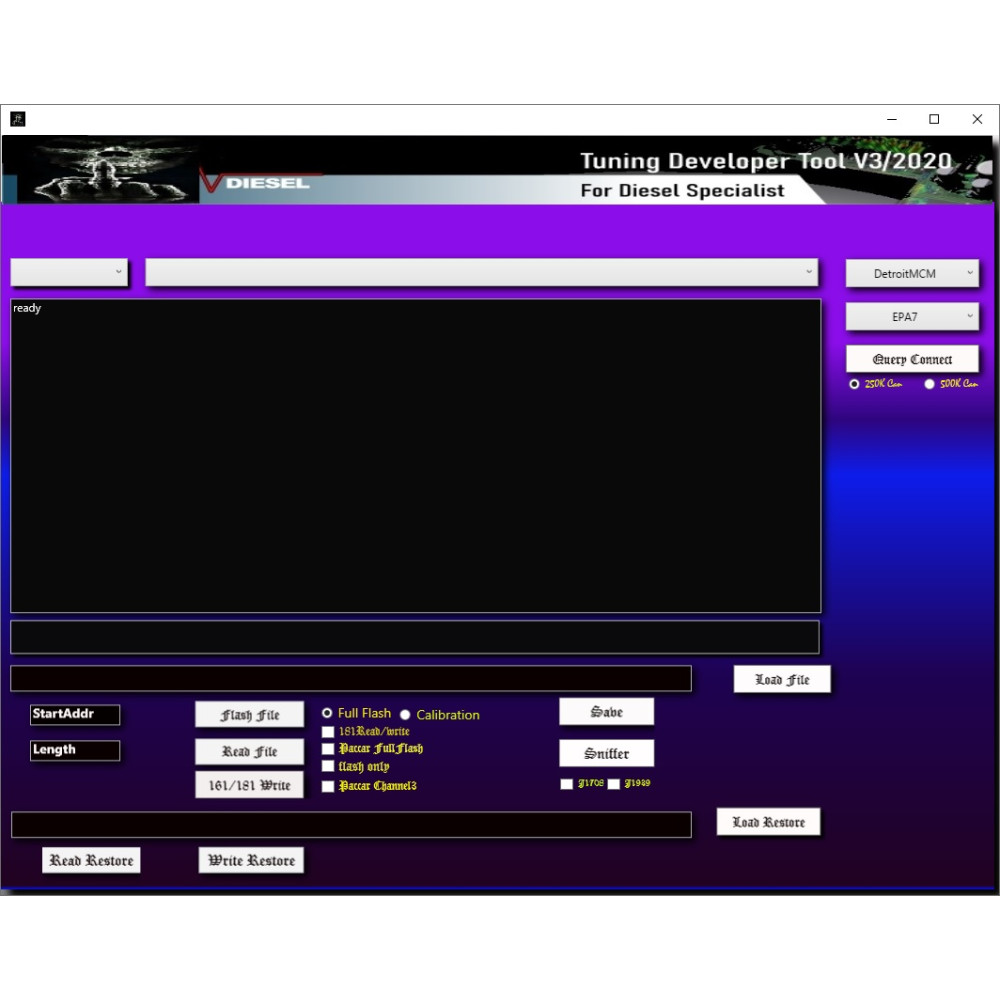This screenshot has height=1000, width=1000.
Task: Check the Paccar Channel3 option
Action: (328, 786)
